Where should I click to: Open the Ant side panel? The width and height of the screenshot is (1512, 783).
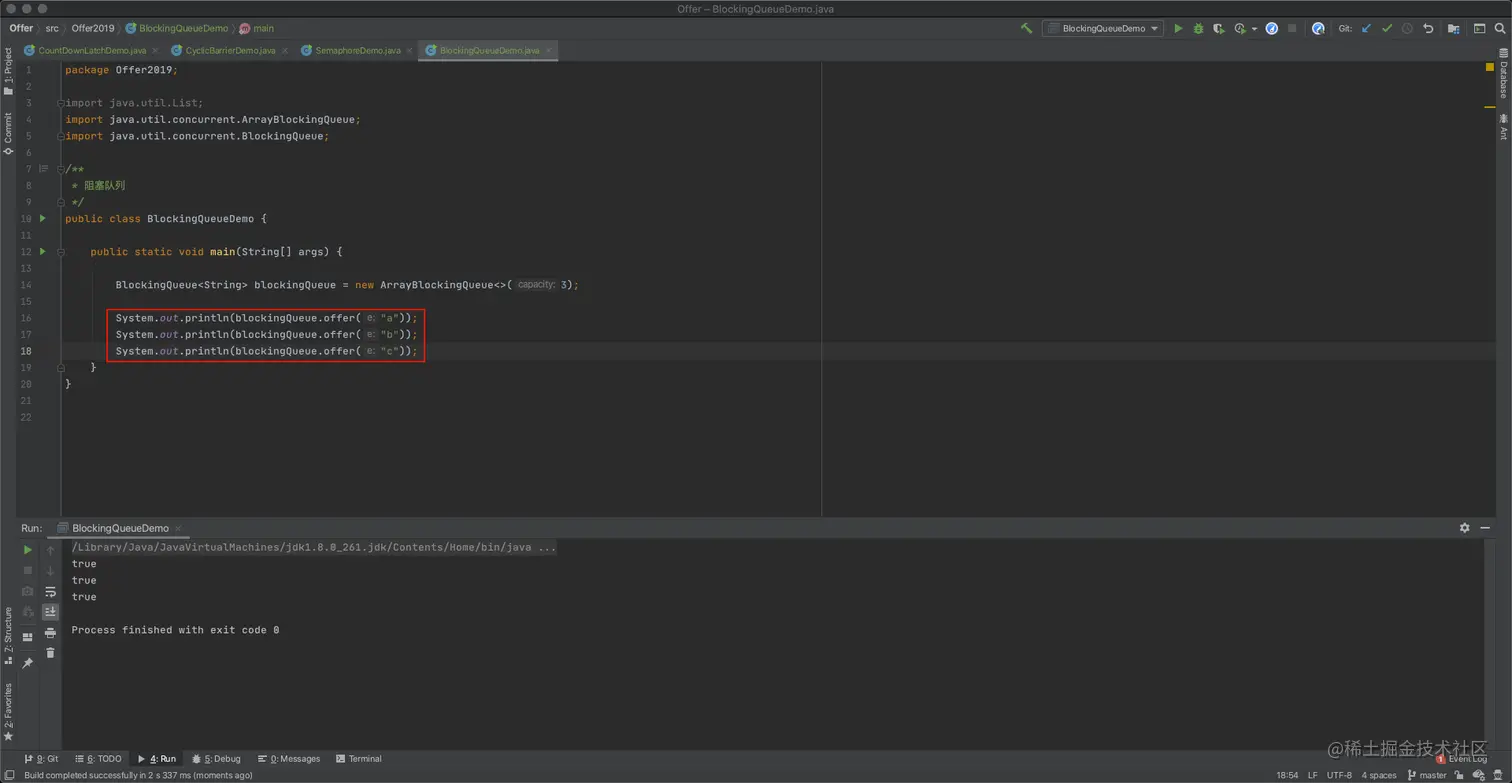point(1503,127)
